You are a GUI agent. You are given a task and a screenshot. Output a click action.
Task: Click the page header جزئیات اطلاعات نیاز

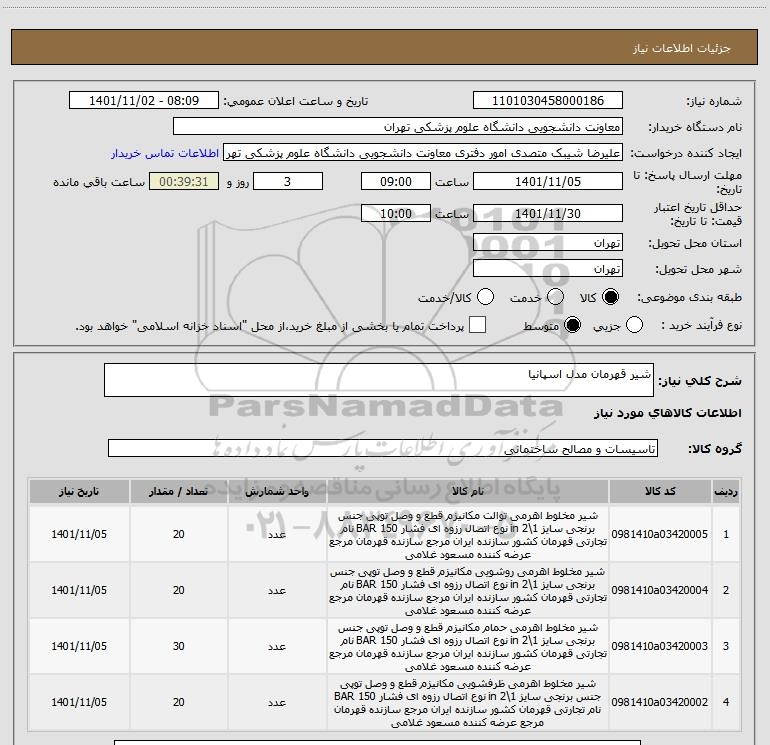[x=682, y=48]
